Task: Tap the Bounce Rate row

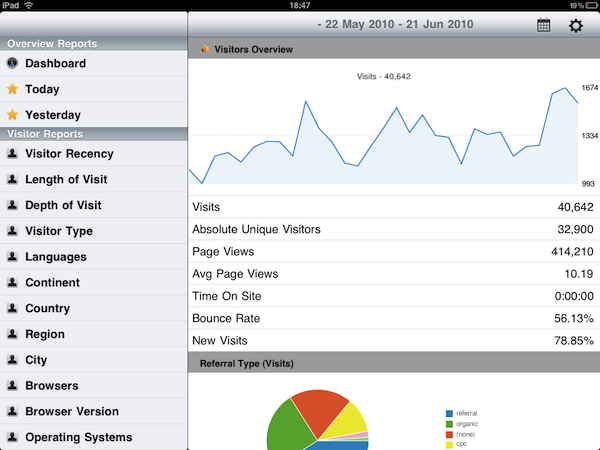Action: coord(394,318)
